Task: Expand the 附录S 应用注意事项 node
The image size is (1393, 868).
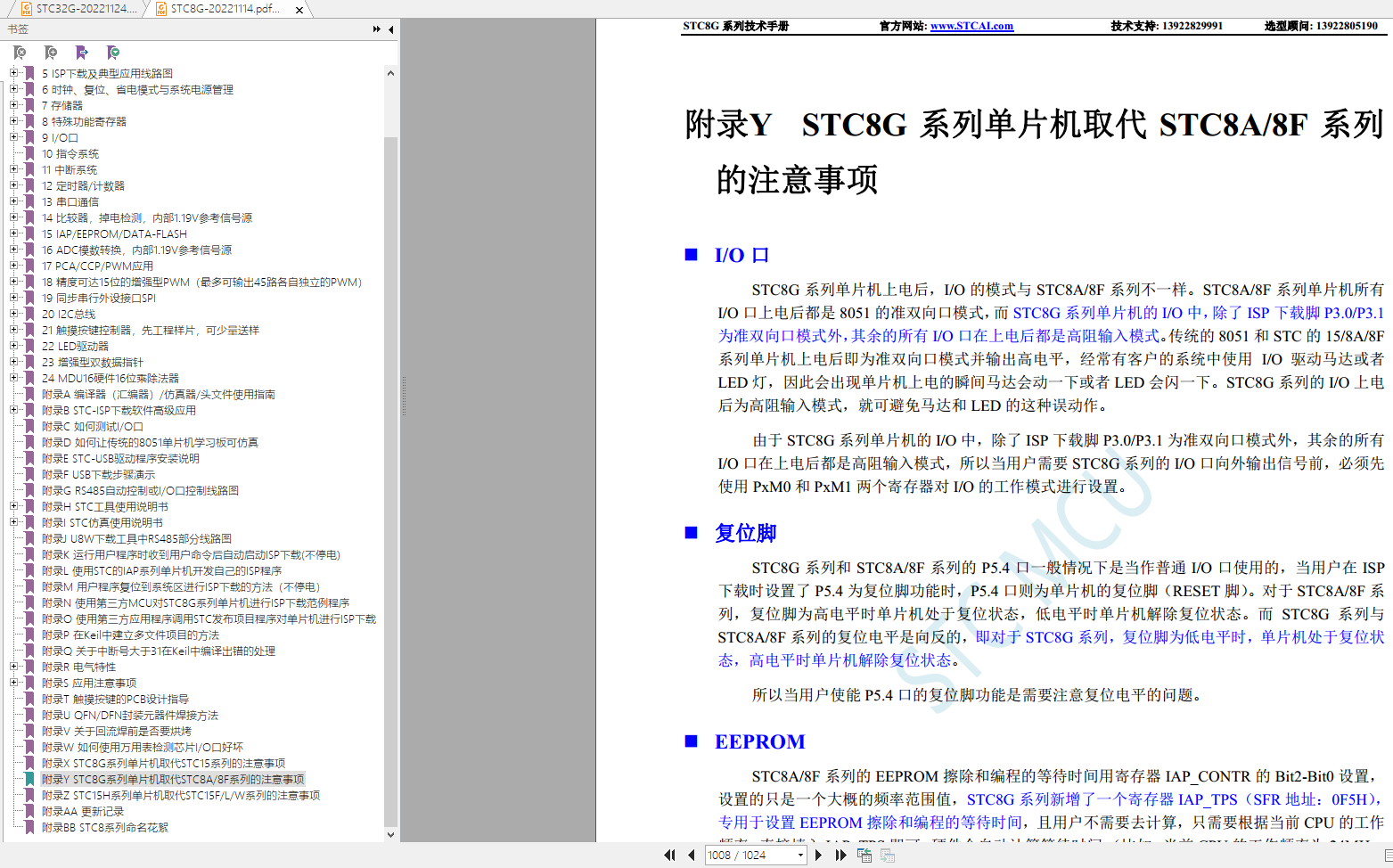Action: (x=13, y=683)
